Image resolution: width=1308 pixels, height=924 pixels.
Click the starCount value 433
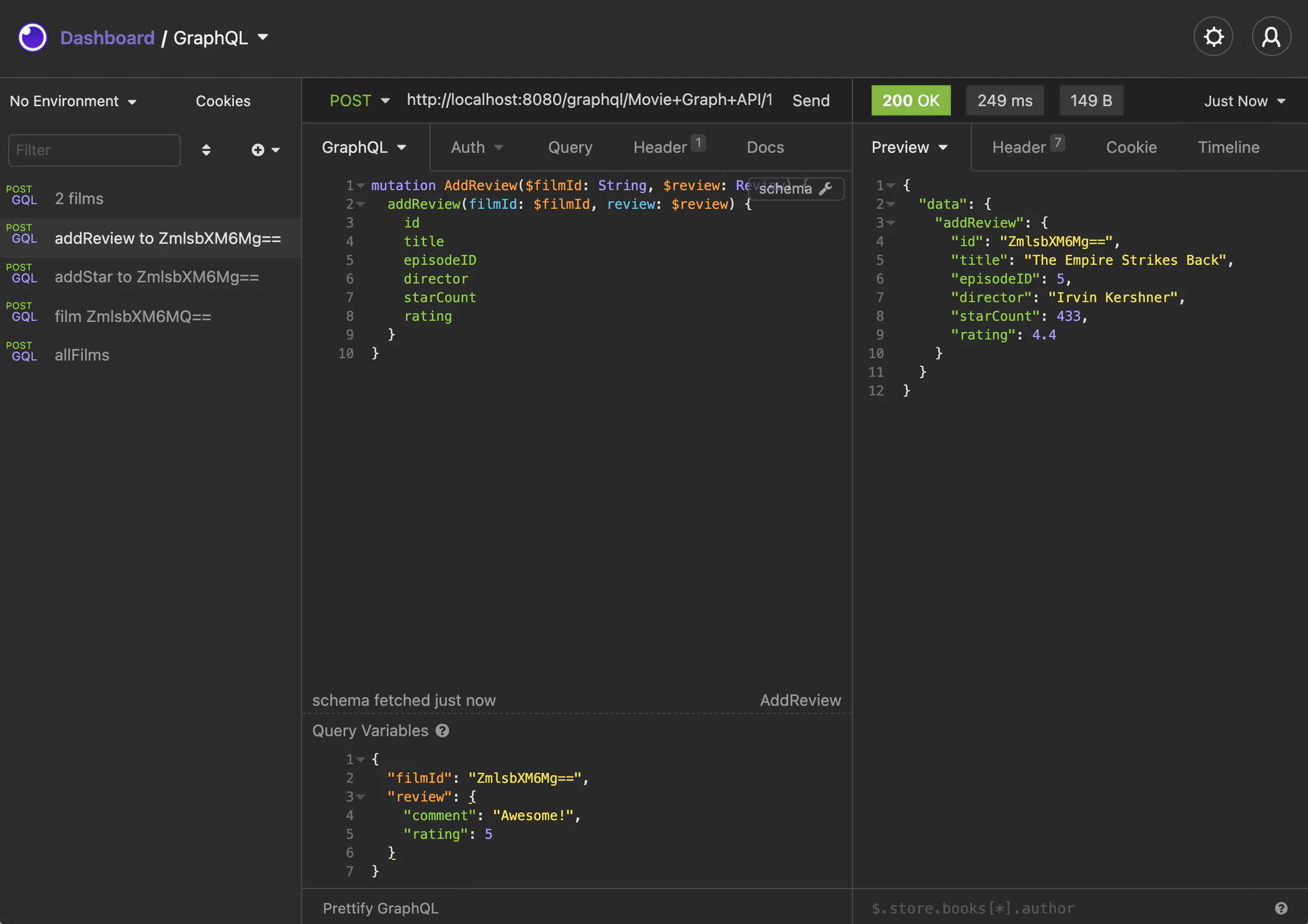point(1068,316)
